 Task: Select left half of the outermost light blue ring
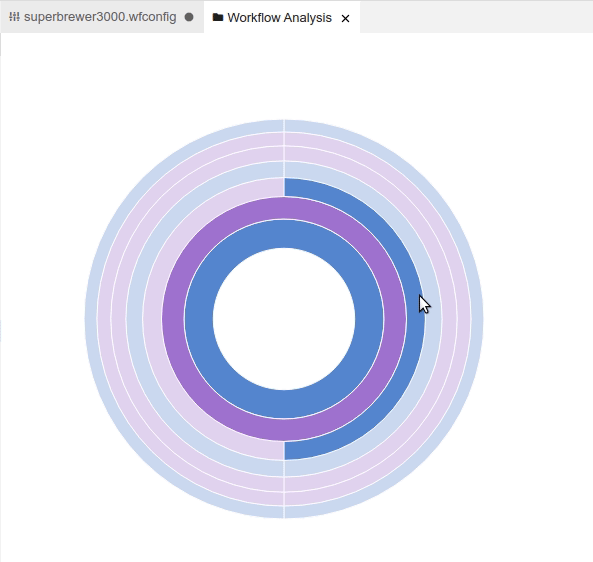91,319
